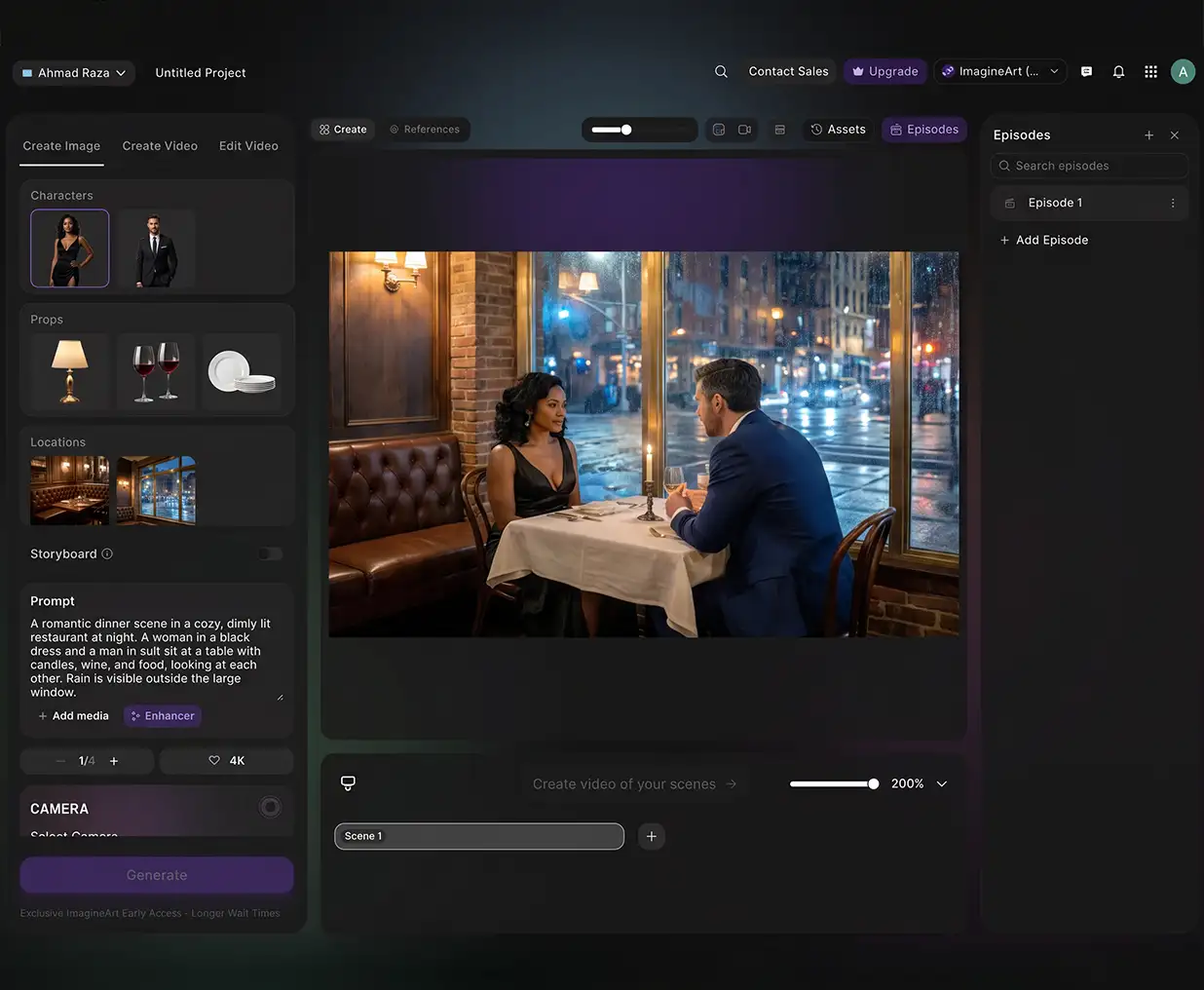
Task: Click the Enhancer button
Action: click(x=163, y=716)
